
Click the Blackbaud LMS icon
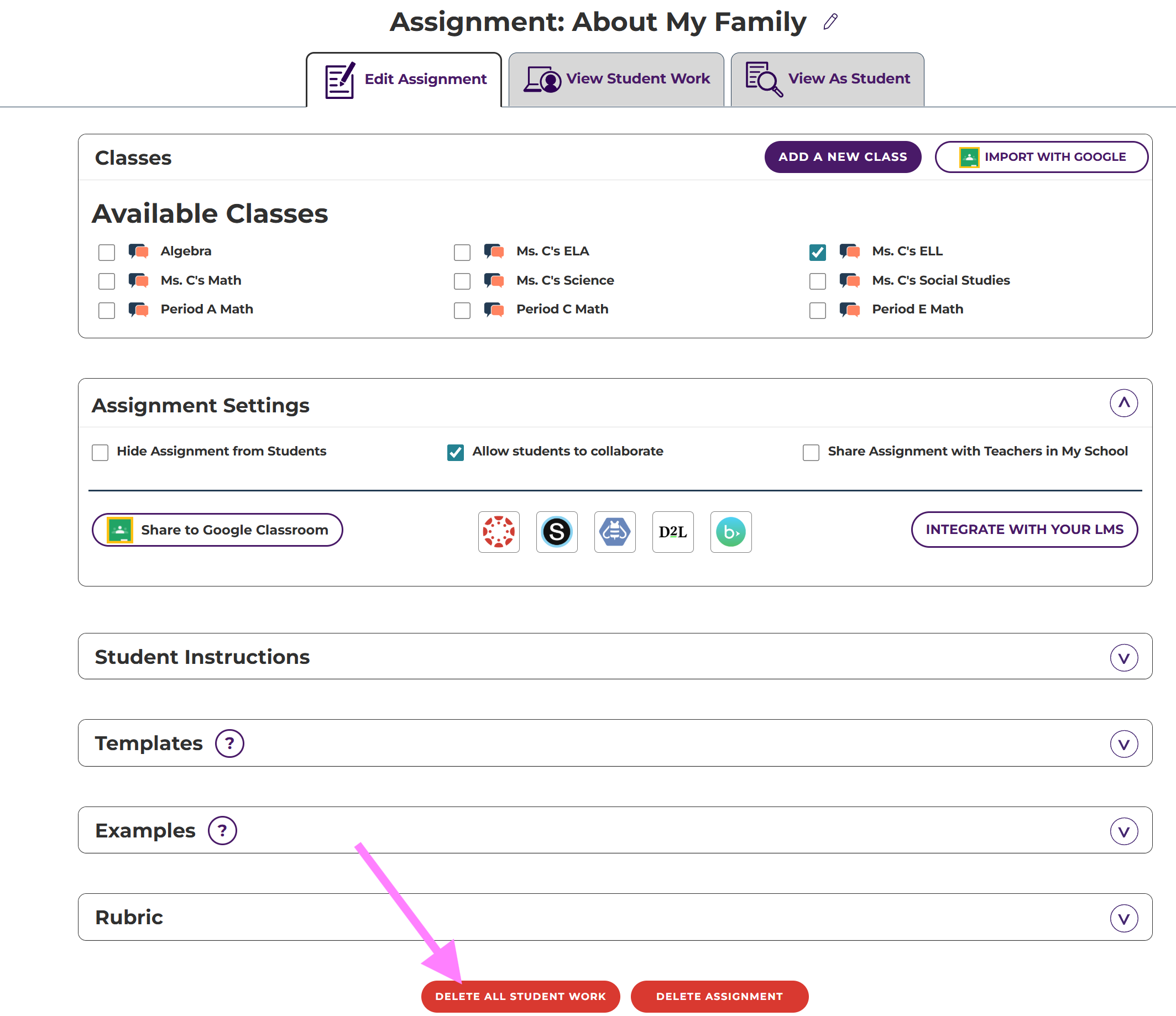615,532
